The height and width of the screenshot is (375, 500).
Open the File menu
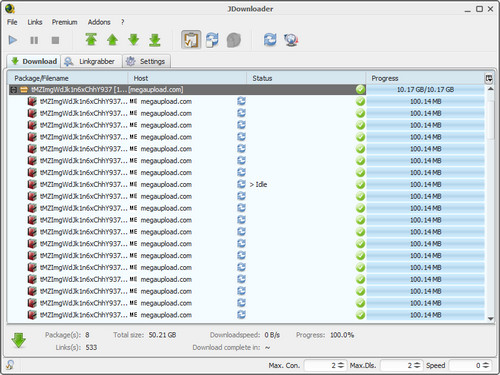point(12,22)
